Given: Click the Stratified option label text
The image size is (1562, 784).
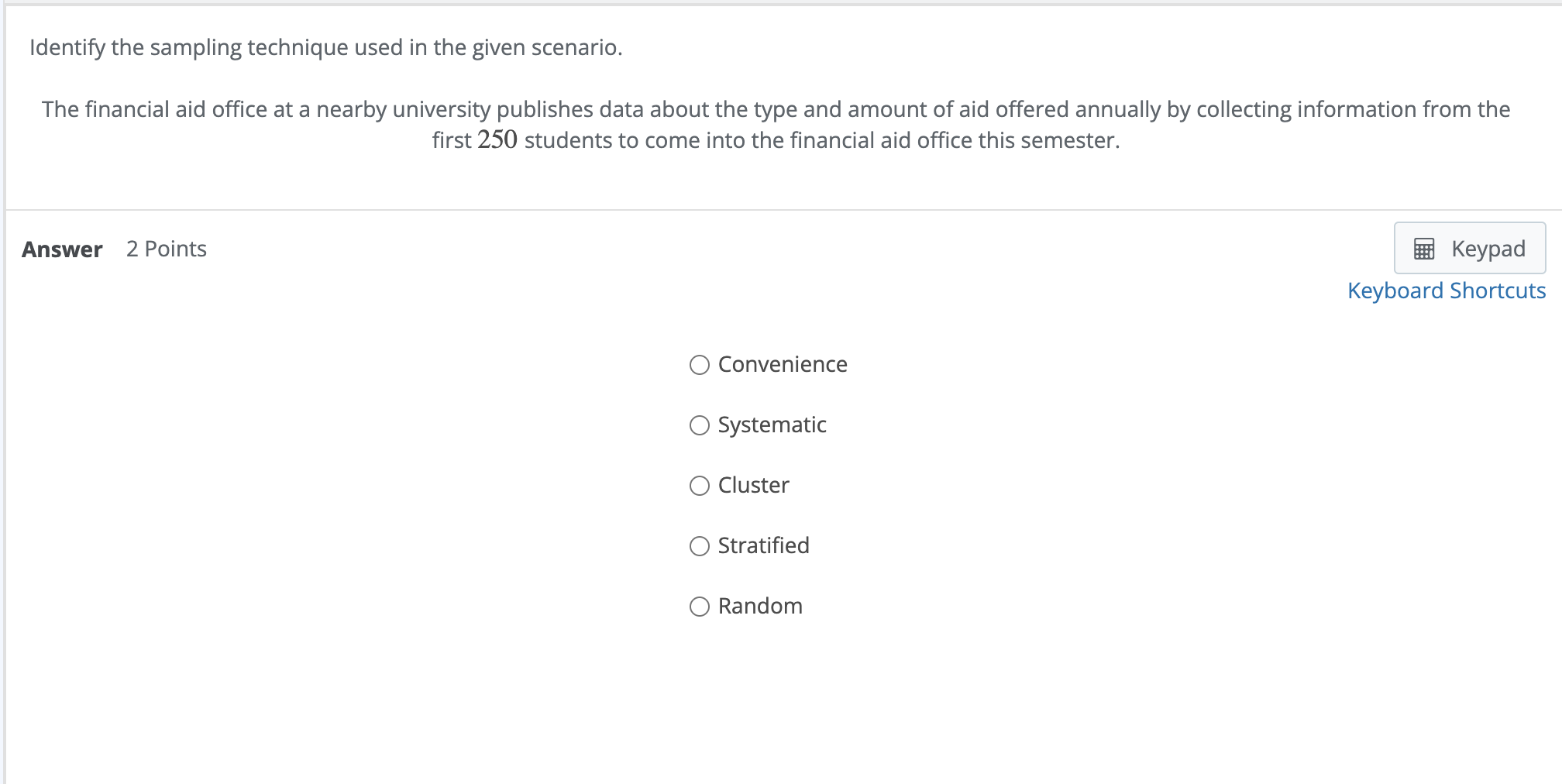Looking at the screenshot, I should click(x=763, y=545).
